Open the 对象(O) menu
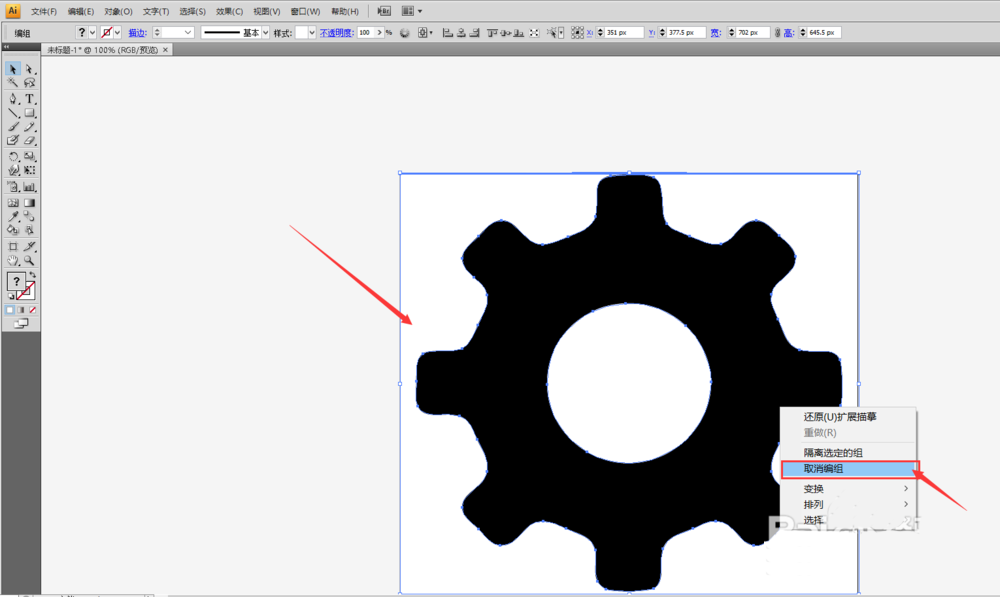This screenshot has height=597, width=1000. 118,11
